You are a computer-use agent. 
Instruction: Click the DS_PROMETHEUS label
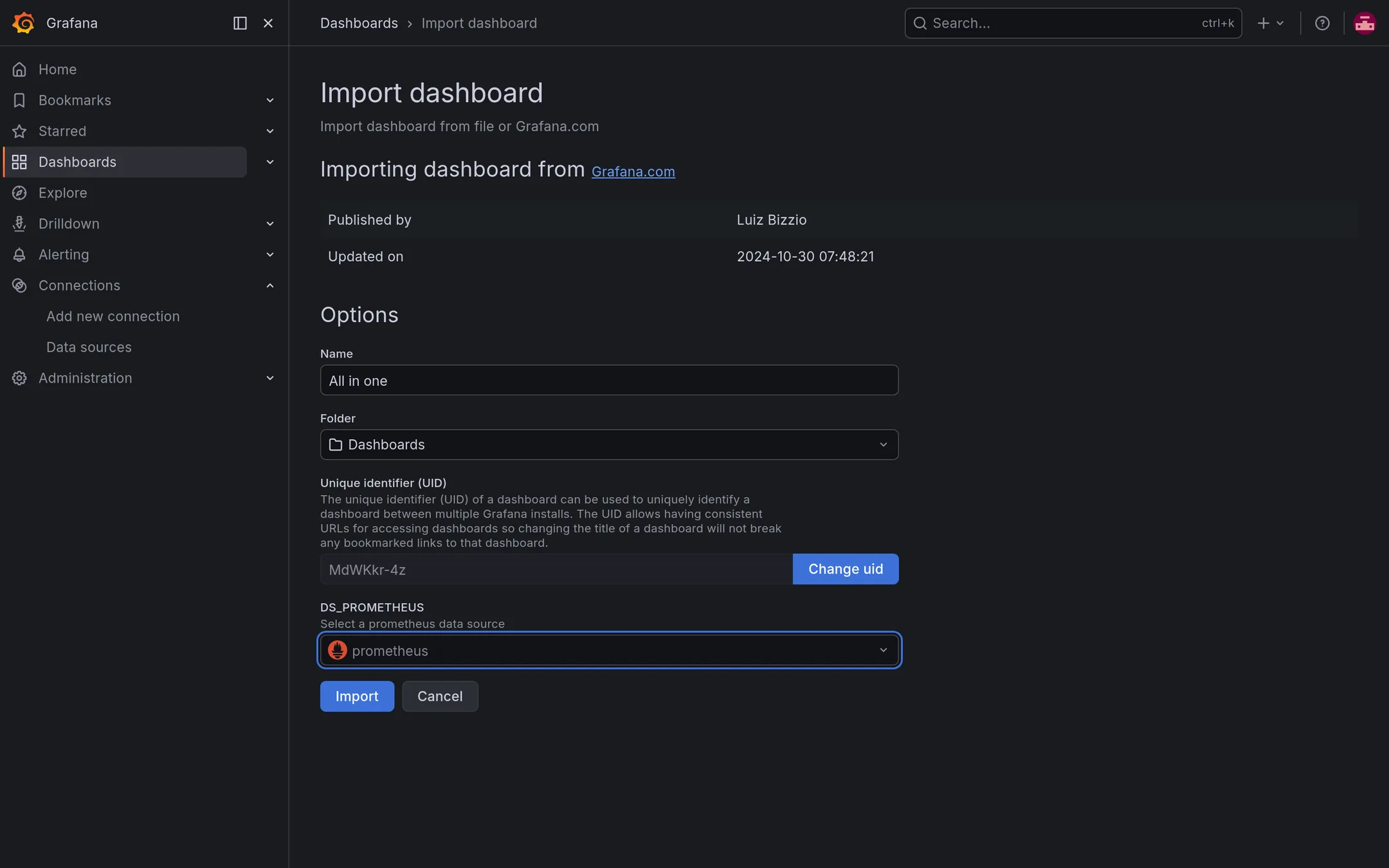coord(372,608)
